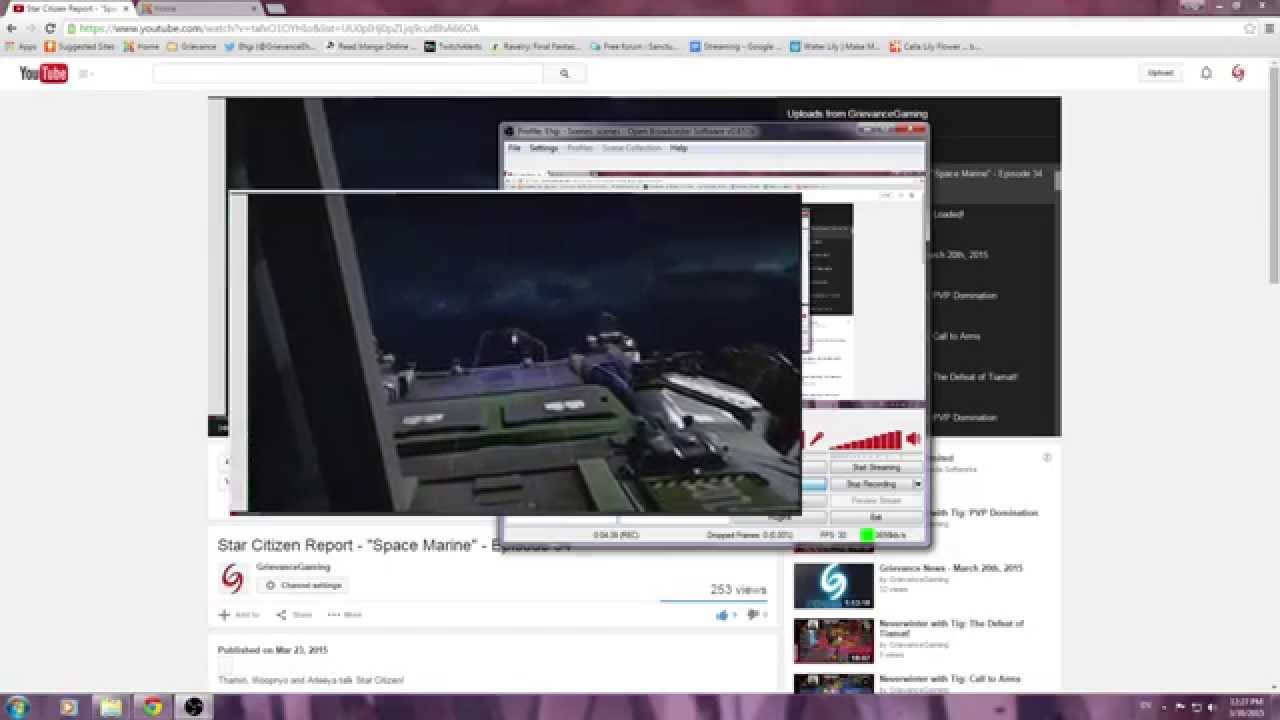The height and width of the screenshot is (720, 1280).
Task: Open Chrome from the taskbar
Action: tap(152, 707)
